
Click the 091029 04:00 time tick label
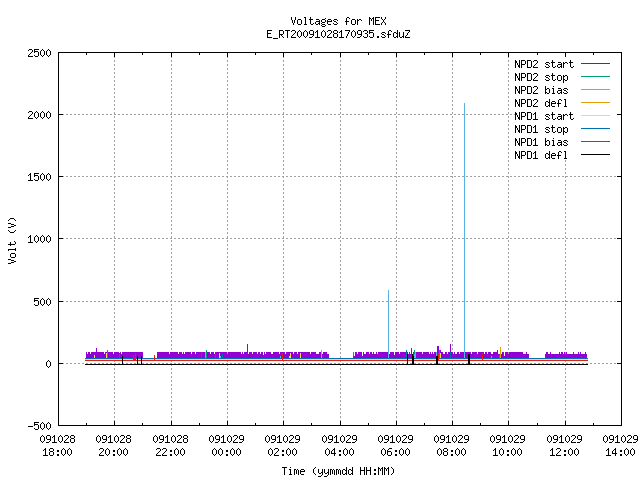pyautogui.click(x=340, y=446)
